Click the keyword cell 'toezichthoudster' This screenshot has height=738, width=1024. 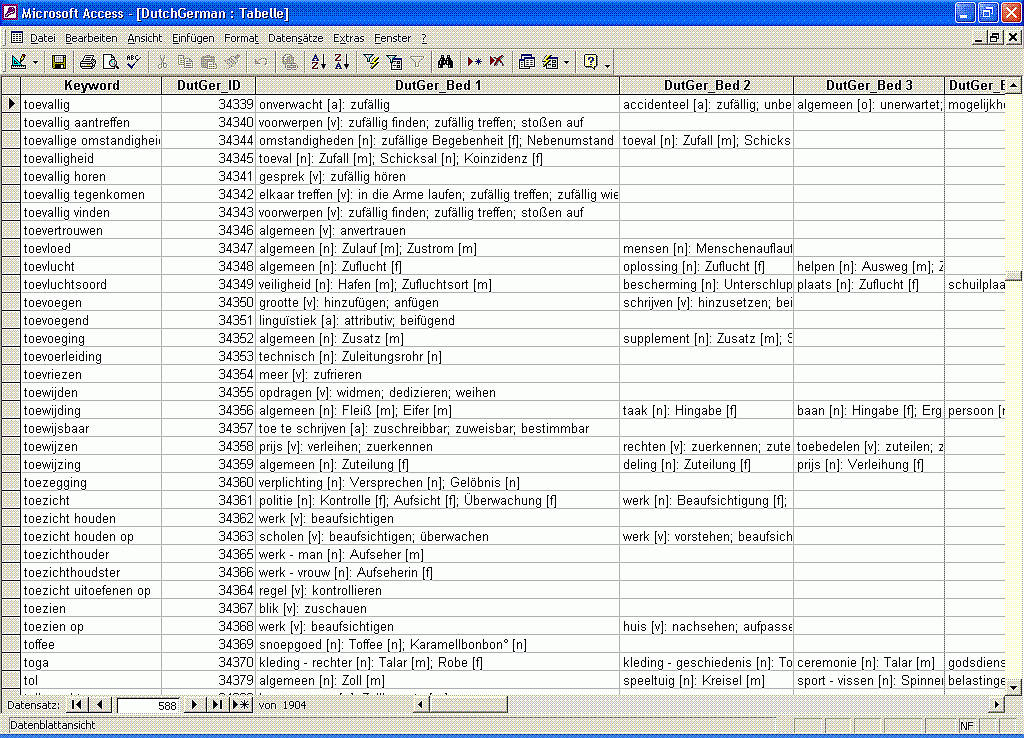(x=91, y=573)
